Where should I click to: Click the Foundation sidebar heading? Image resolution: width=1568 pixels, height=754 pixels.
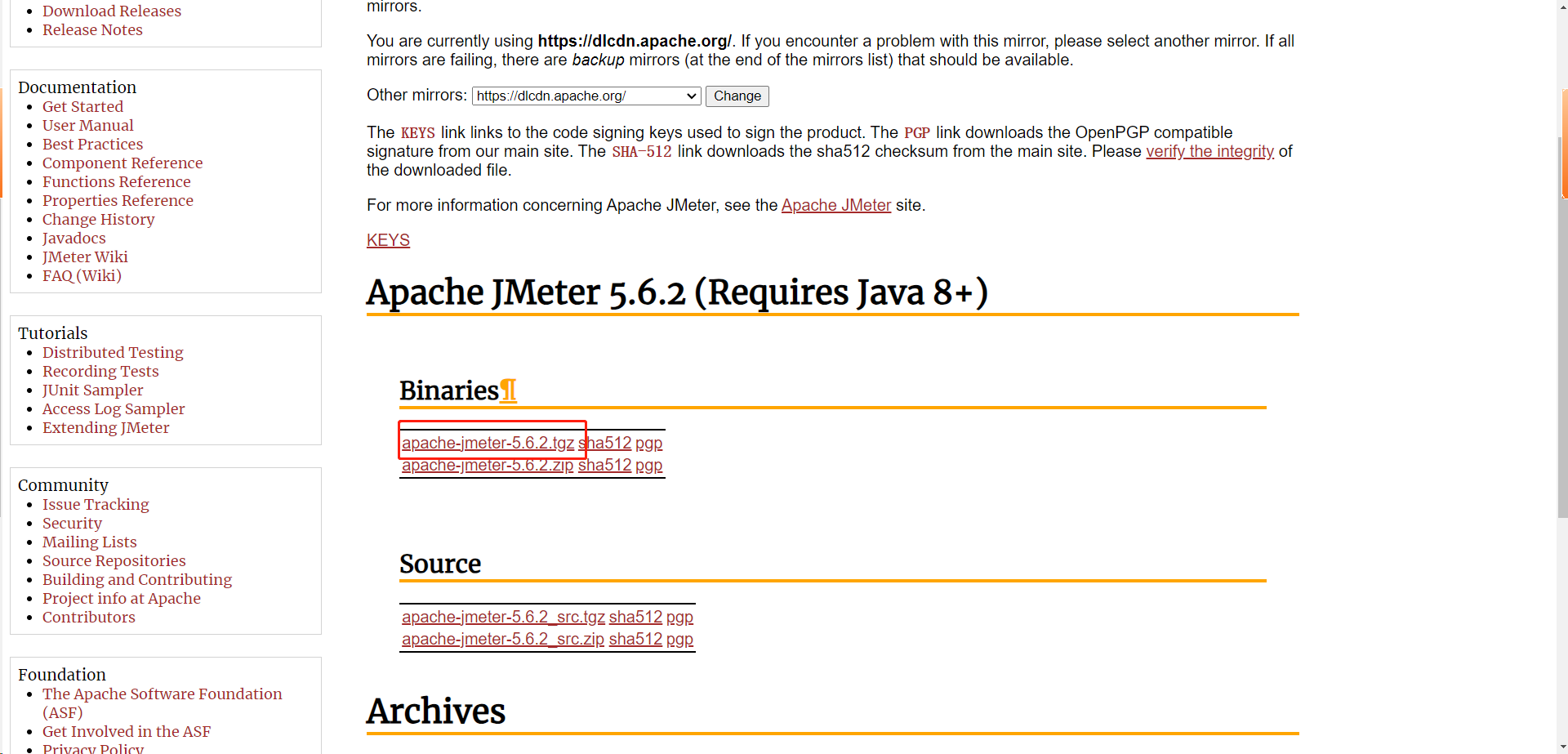(x=62, y=675)
